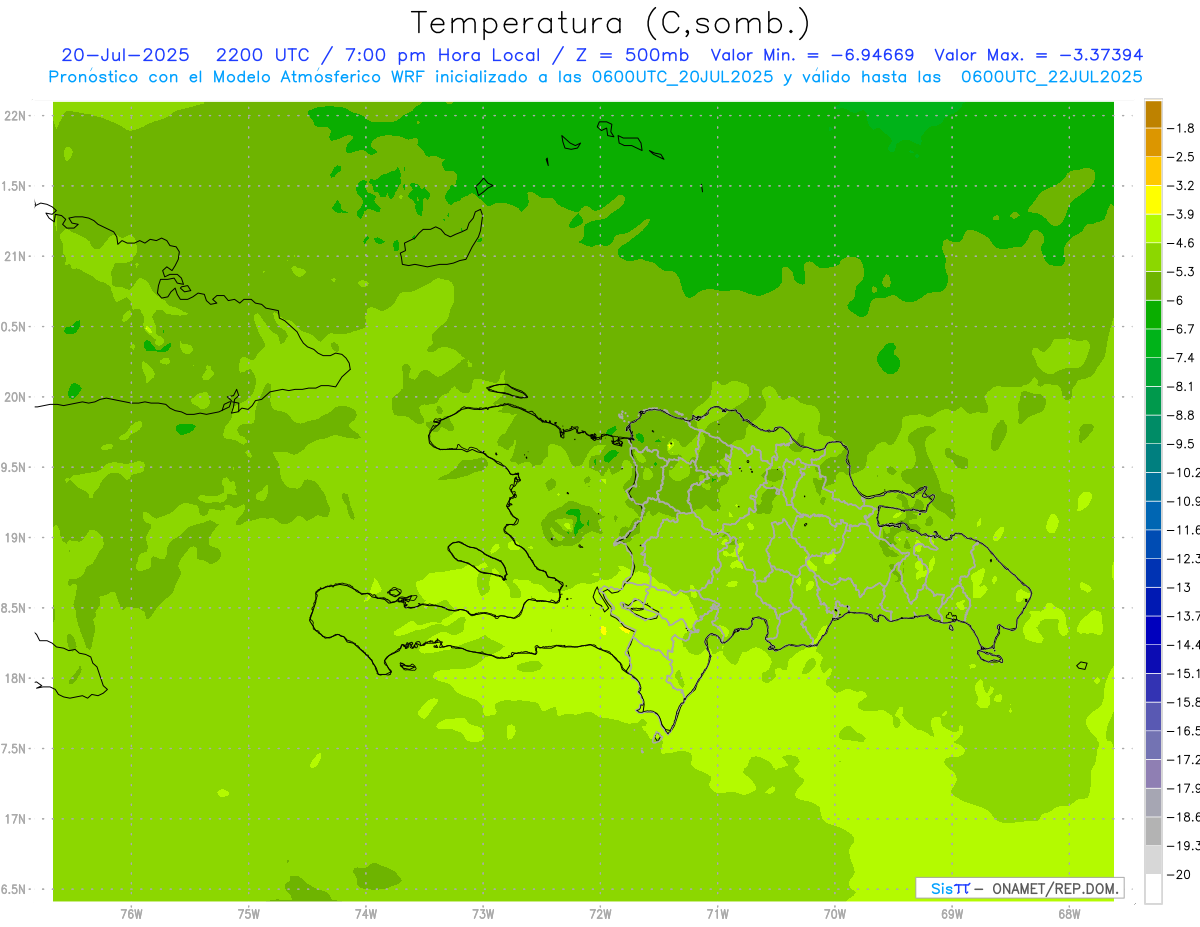Image resolution: width=1200 pixels, height=927 pixels.
Task: Pick the gray legend swatch between -18.6 and -19.3
Action: pyautogui.click(x=1153, y=831)
